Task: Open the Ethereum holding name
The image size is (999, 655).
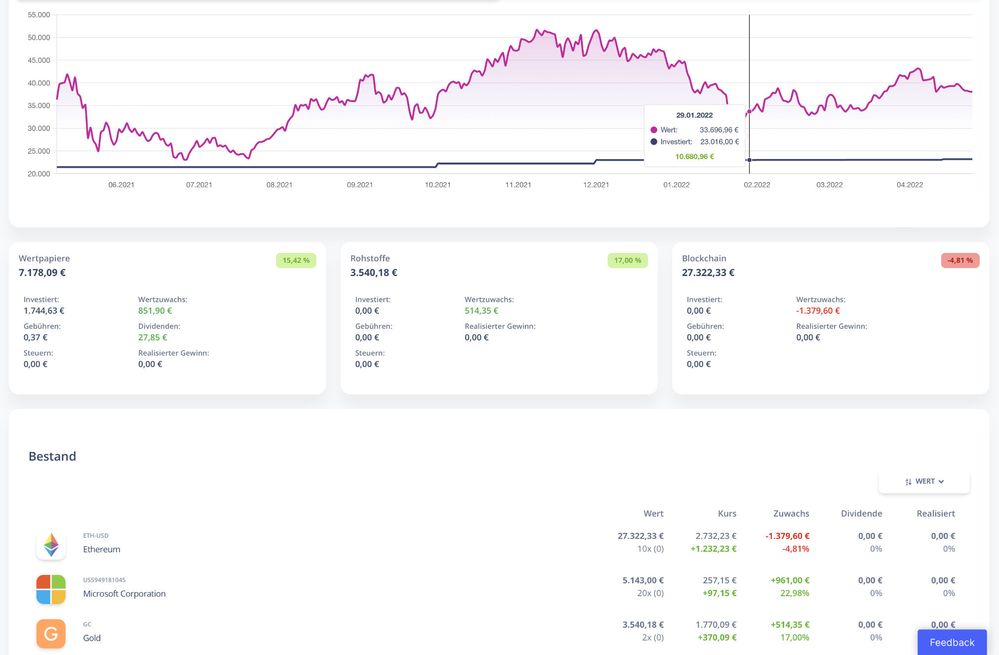Action: click(101, 549)
